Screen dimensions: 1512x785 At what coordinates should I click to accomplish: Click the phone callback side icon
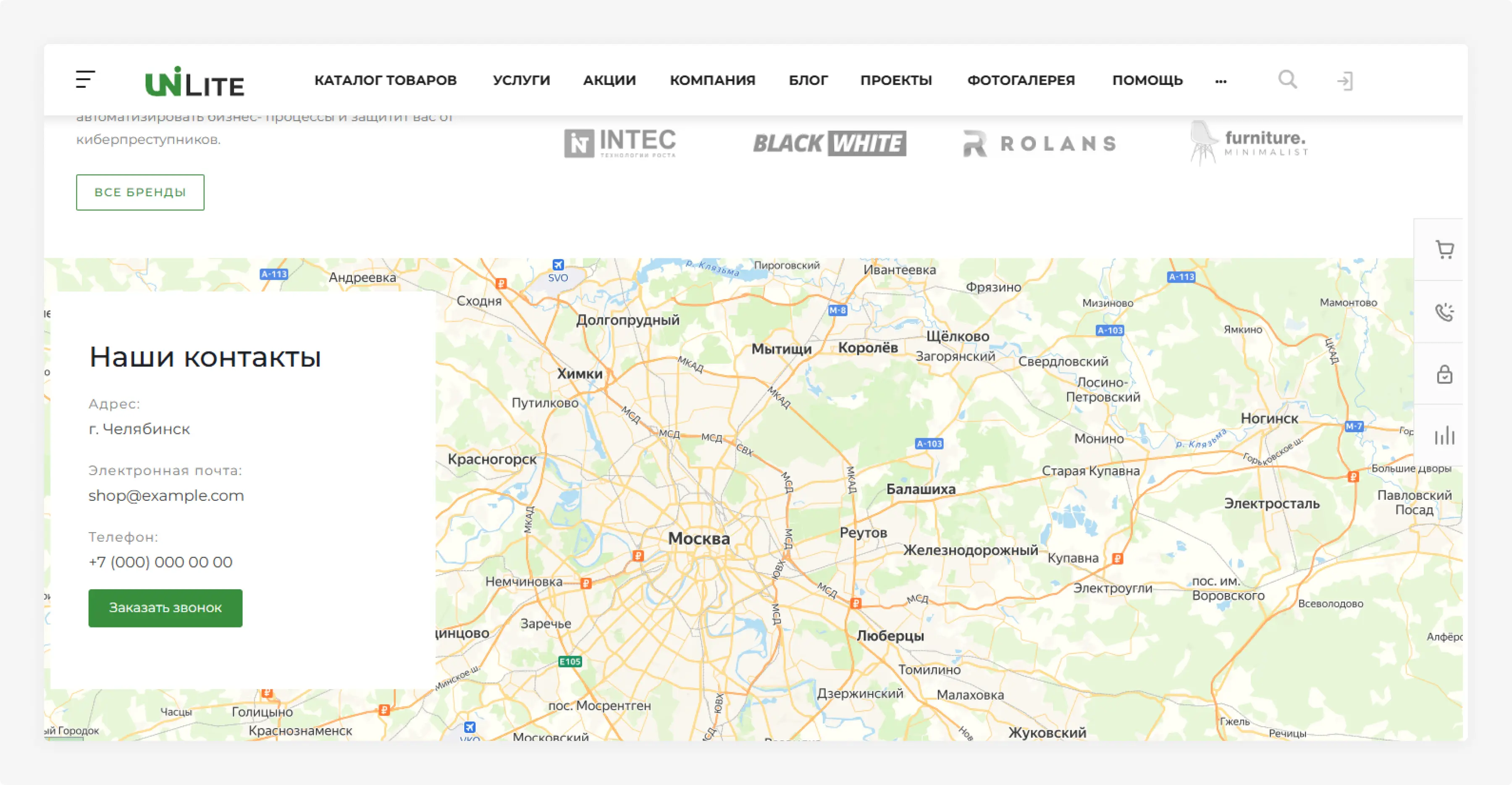(1444, 312)
